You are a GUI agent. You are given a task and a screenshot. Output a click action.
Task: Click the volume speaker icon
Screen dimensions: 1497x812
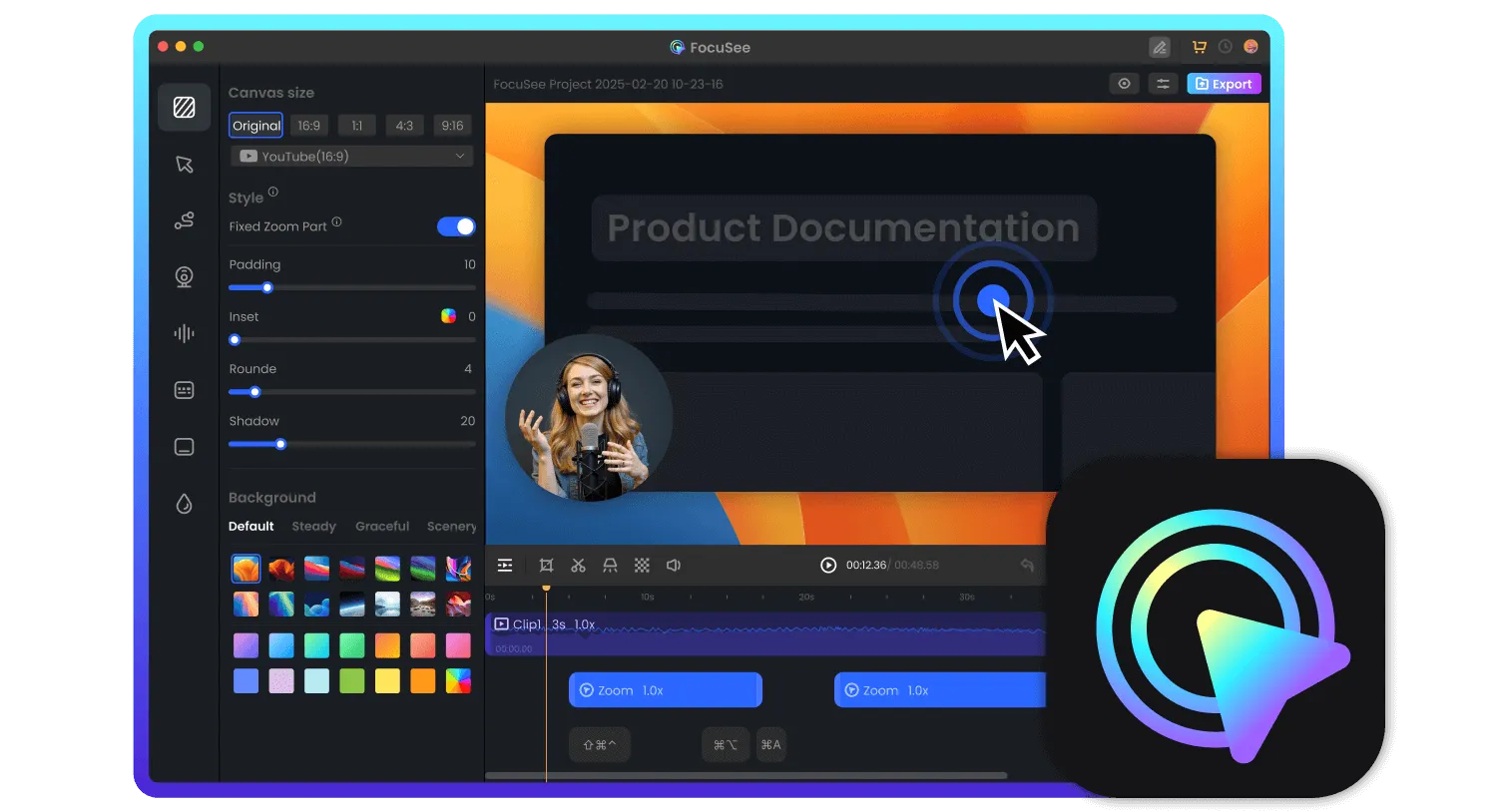[674, 566]
